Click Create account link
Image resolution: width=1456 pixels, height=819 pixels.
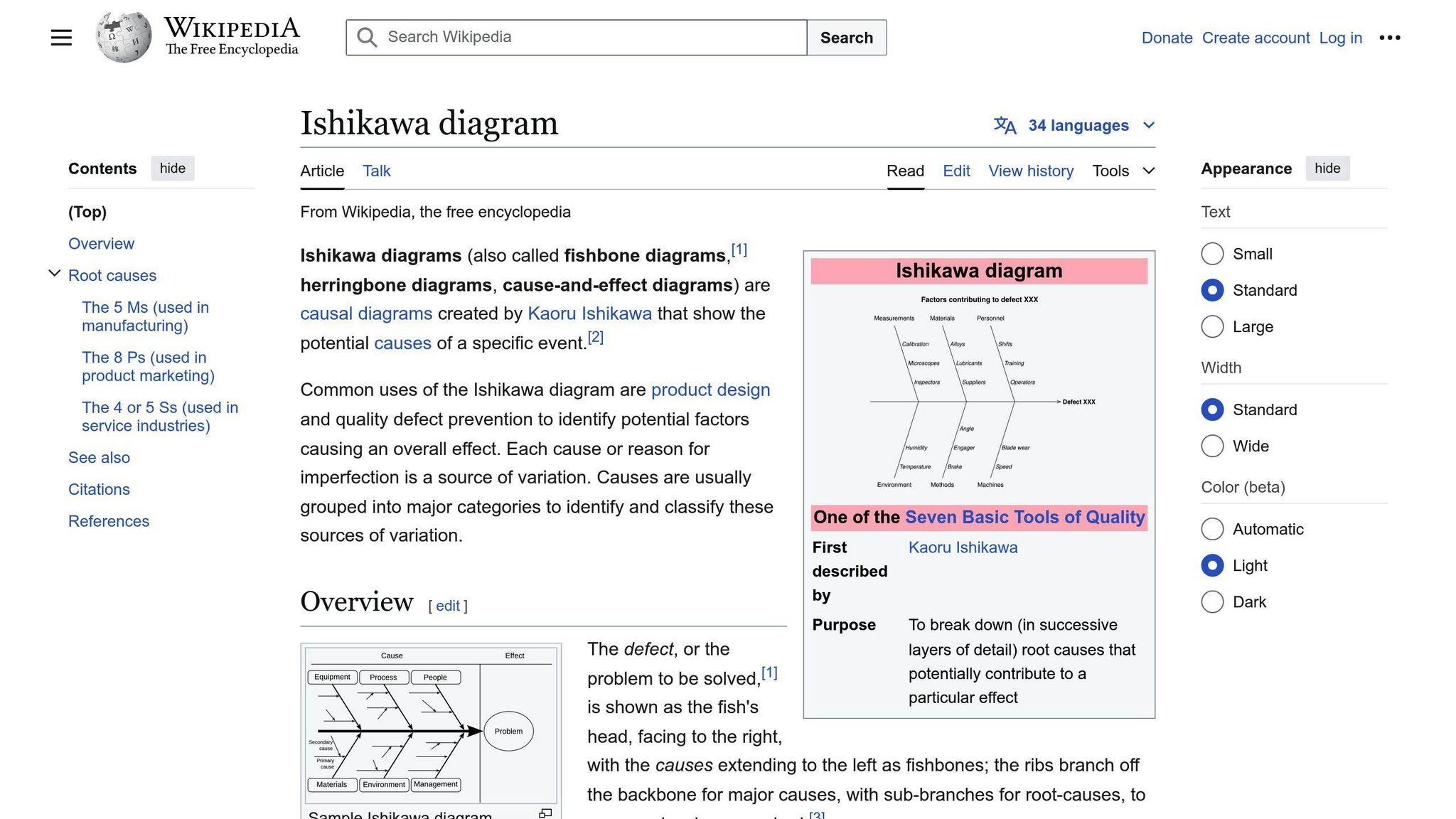1256,38
